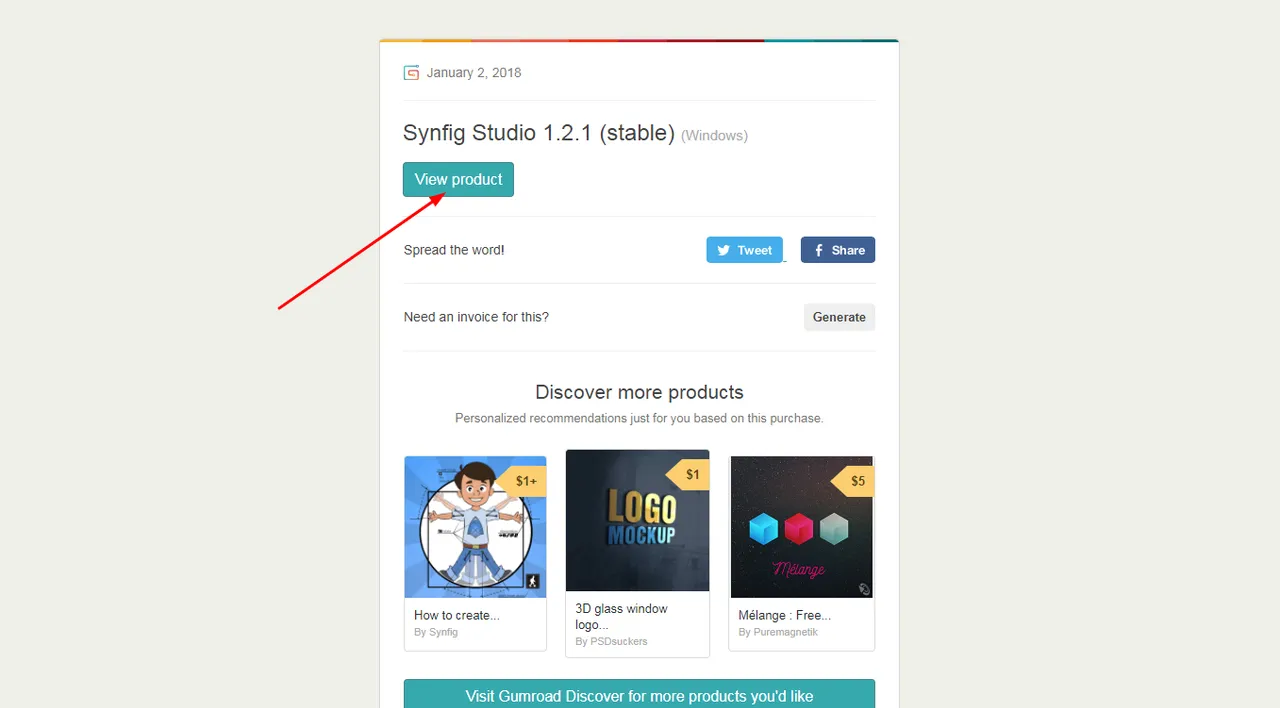Click the '3D glass window logo...' title
The image size is (1280, 708).
coord(621,616)
